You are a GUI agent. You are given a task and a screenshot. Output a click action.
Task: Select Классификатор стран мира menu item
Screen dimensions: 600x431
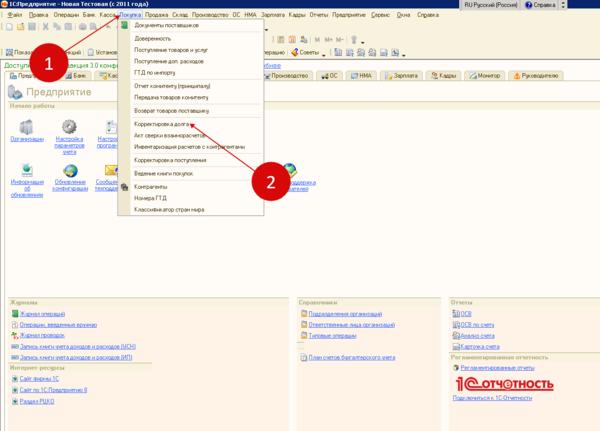(x=197, y=209)
